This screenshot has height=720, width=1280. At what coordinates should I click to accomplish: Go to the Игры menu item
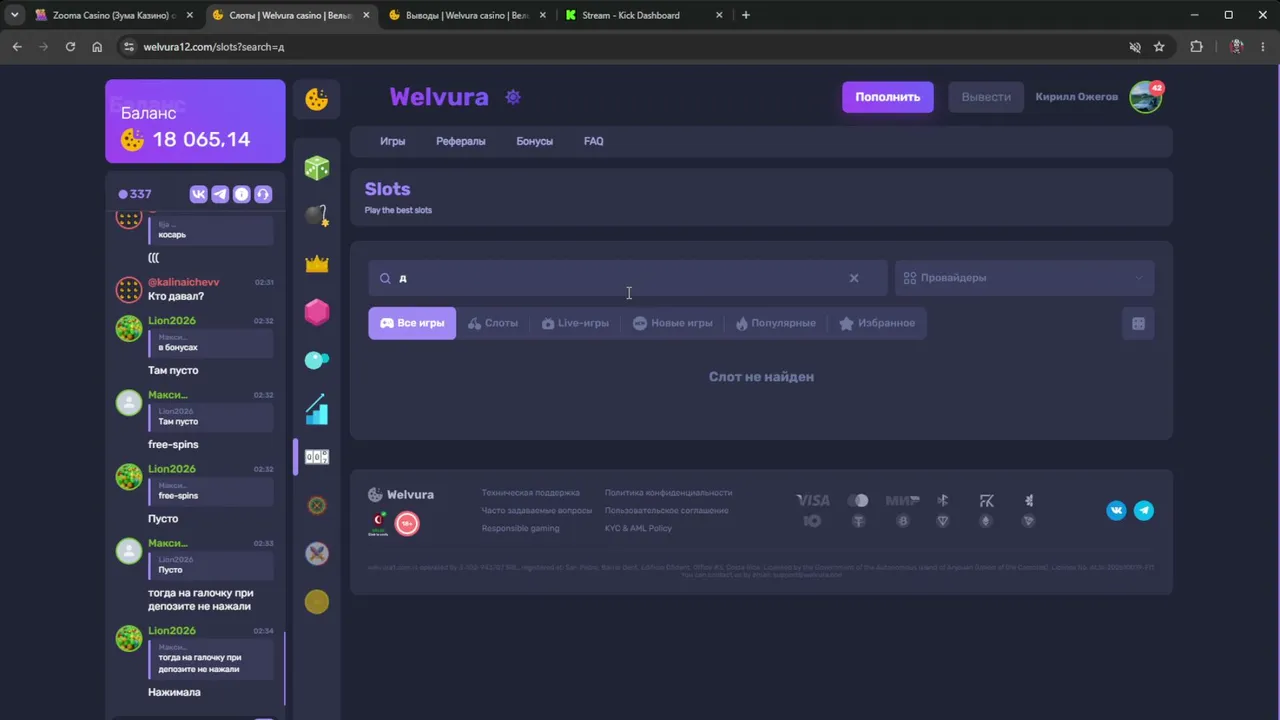tap(393, 141)
